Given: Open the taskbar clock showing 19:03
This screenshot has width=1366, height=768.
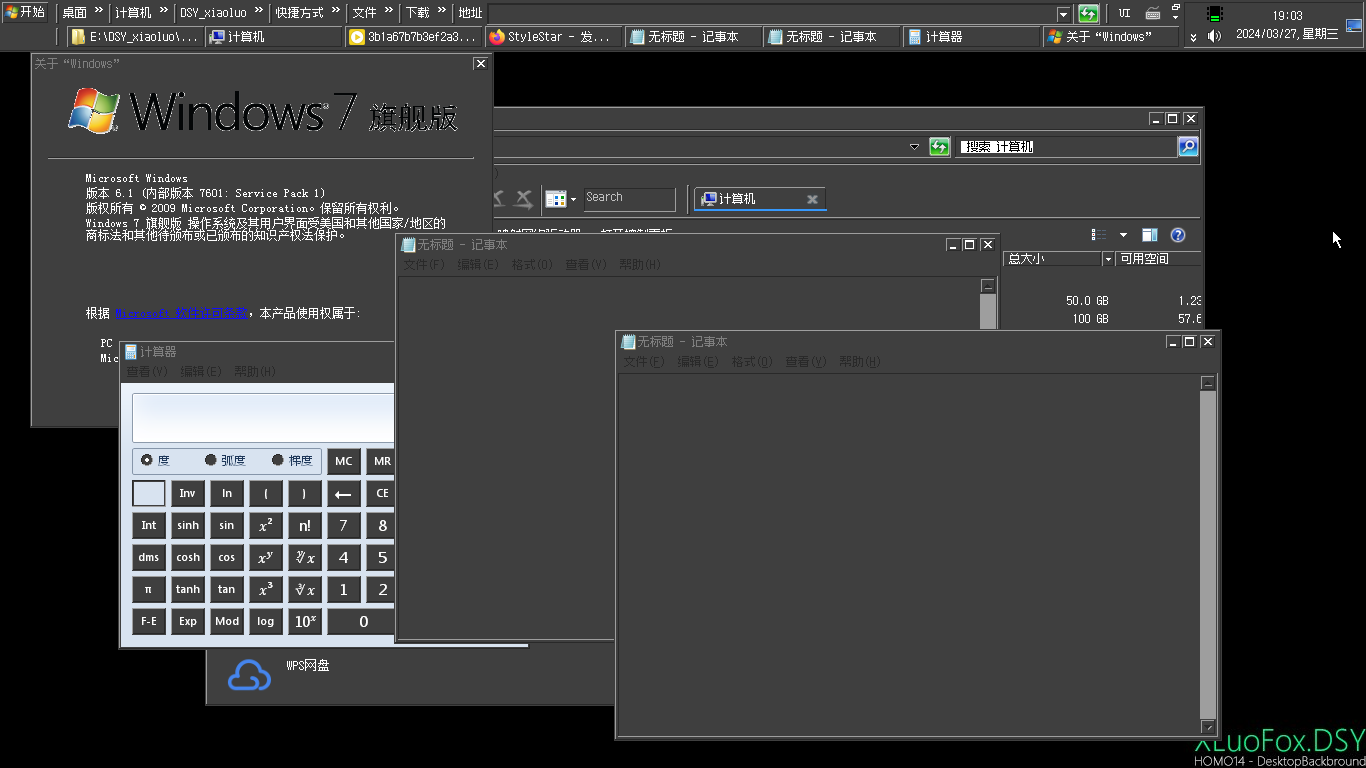Looking at the screenshot, I should pyautogui.click(x=1287, y=16).
